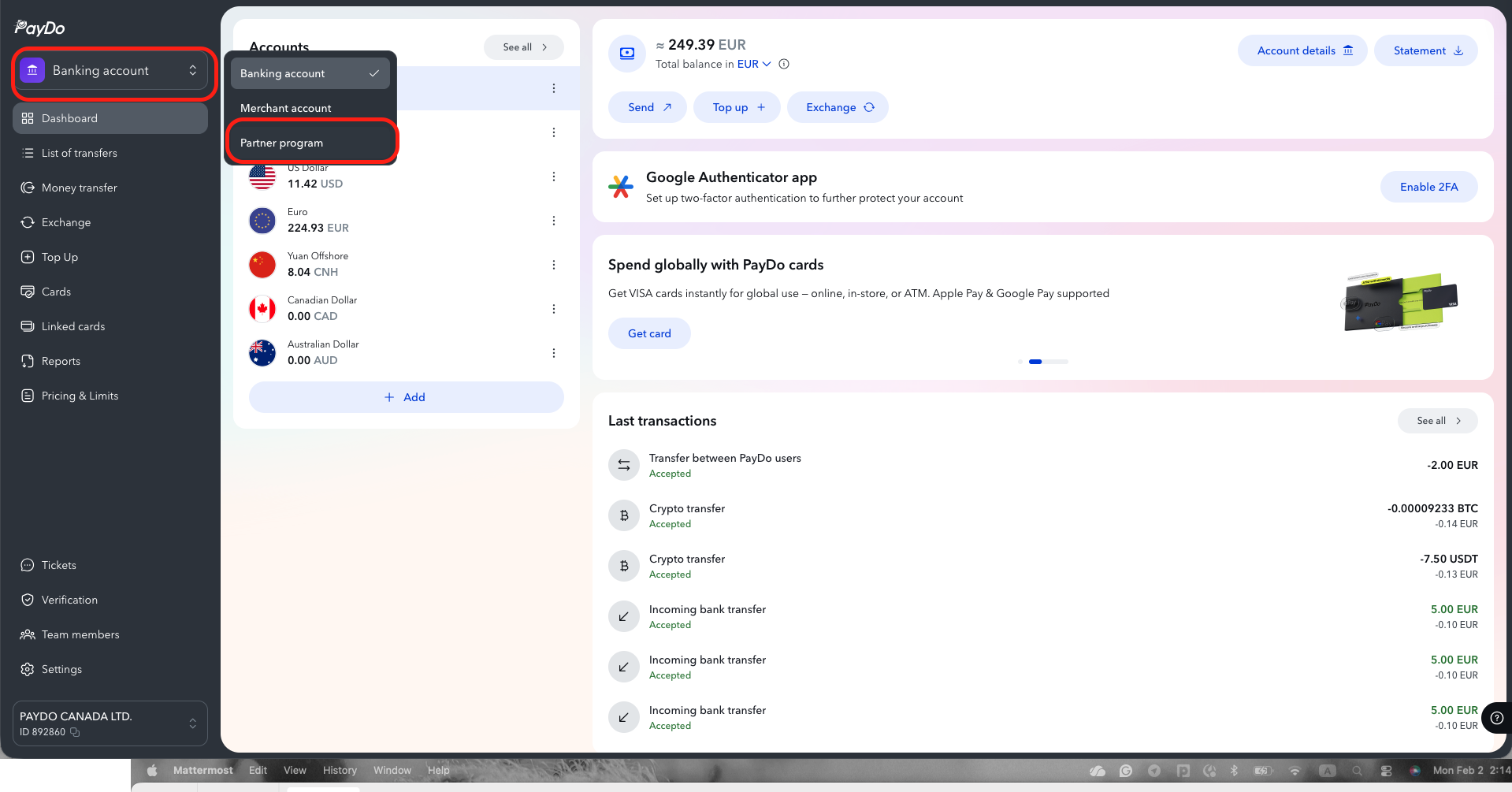
Task: Click the Exchange button beside Top up
Action: pos(838,107)
